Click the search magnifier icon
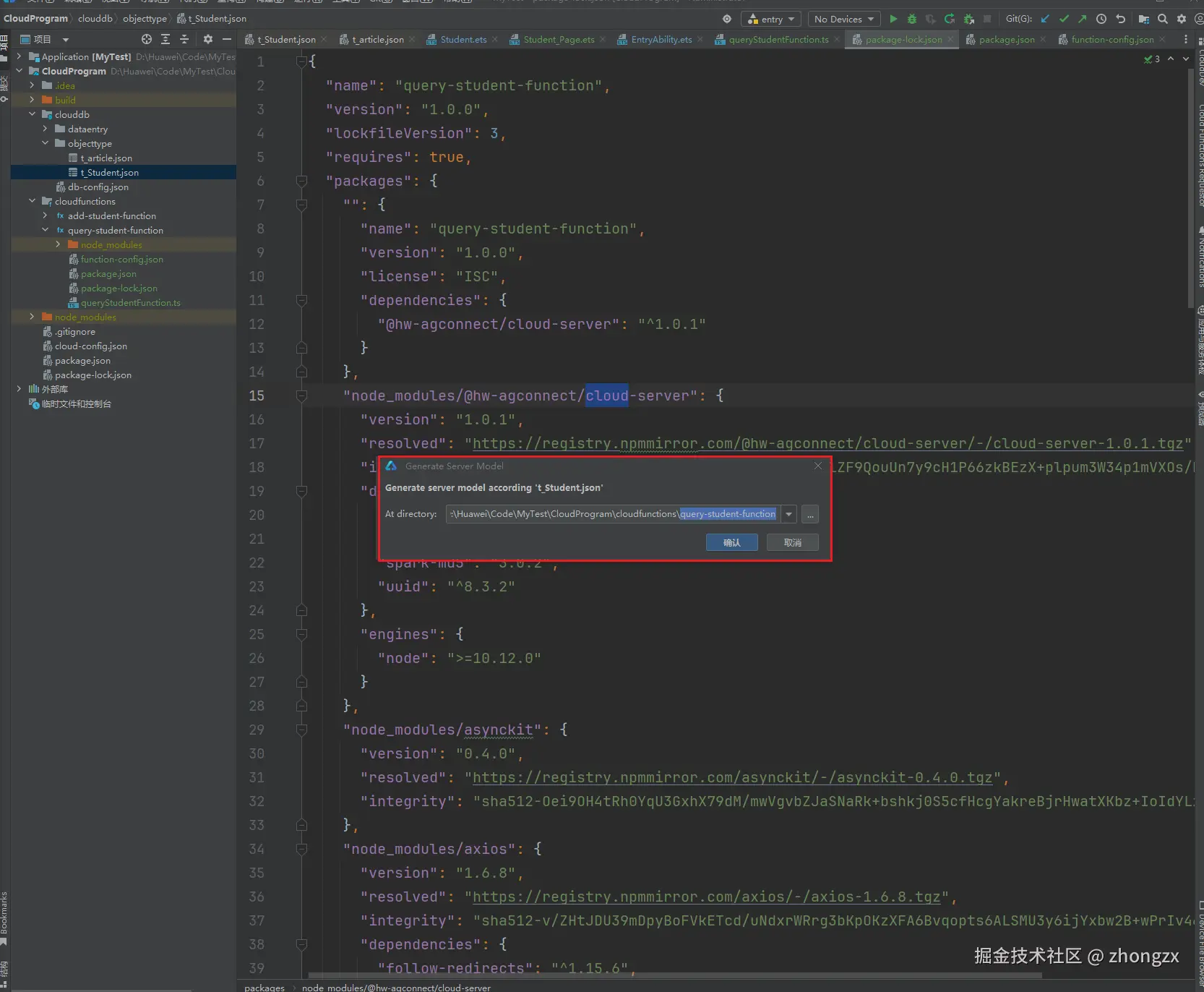Screen dimensions: 1204x992 pos(1162,19)
